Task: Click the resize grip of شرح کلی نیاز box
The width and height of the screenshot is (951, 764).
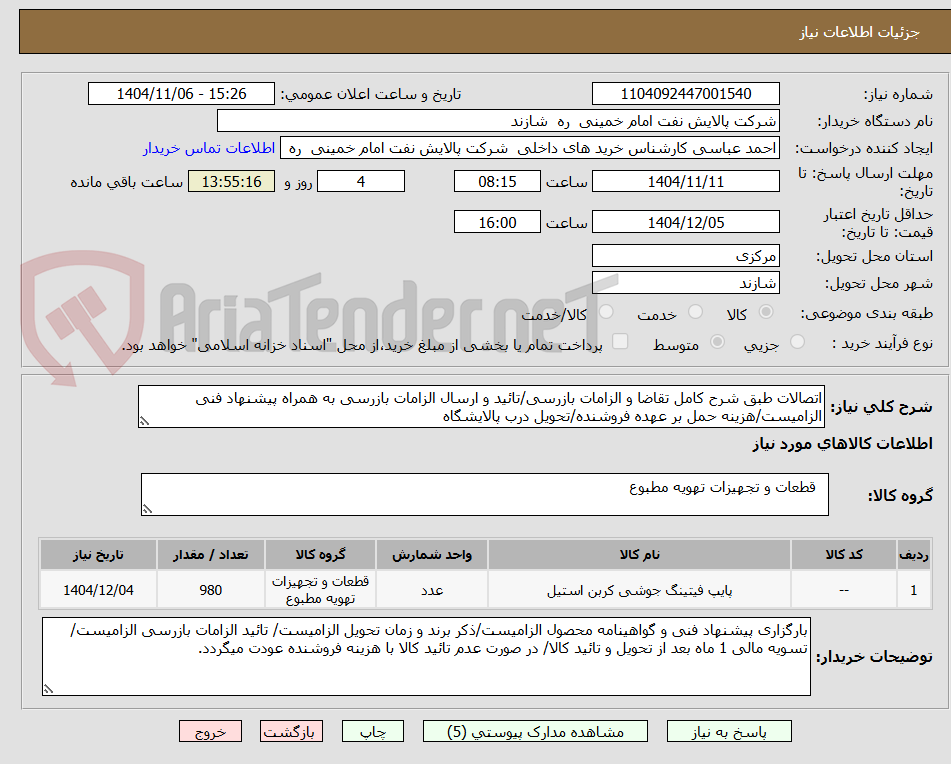Action: click(x=144, y=421)
